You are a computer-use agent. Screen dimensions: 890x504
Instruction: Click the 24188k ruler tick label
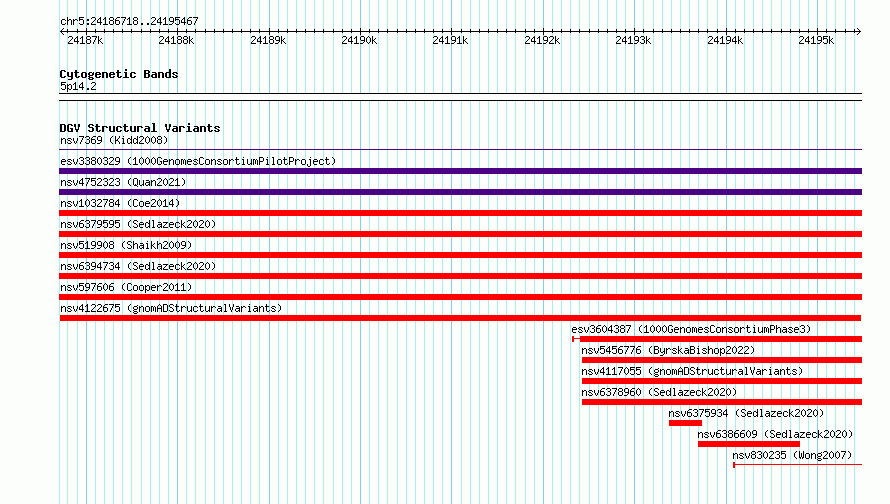pyautogui.click(x=176, y=40)
